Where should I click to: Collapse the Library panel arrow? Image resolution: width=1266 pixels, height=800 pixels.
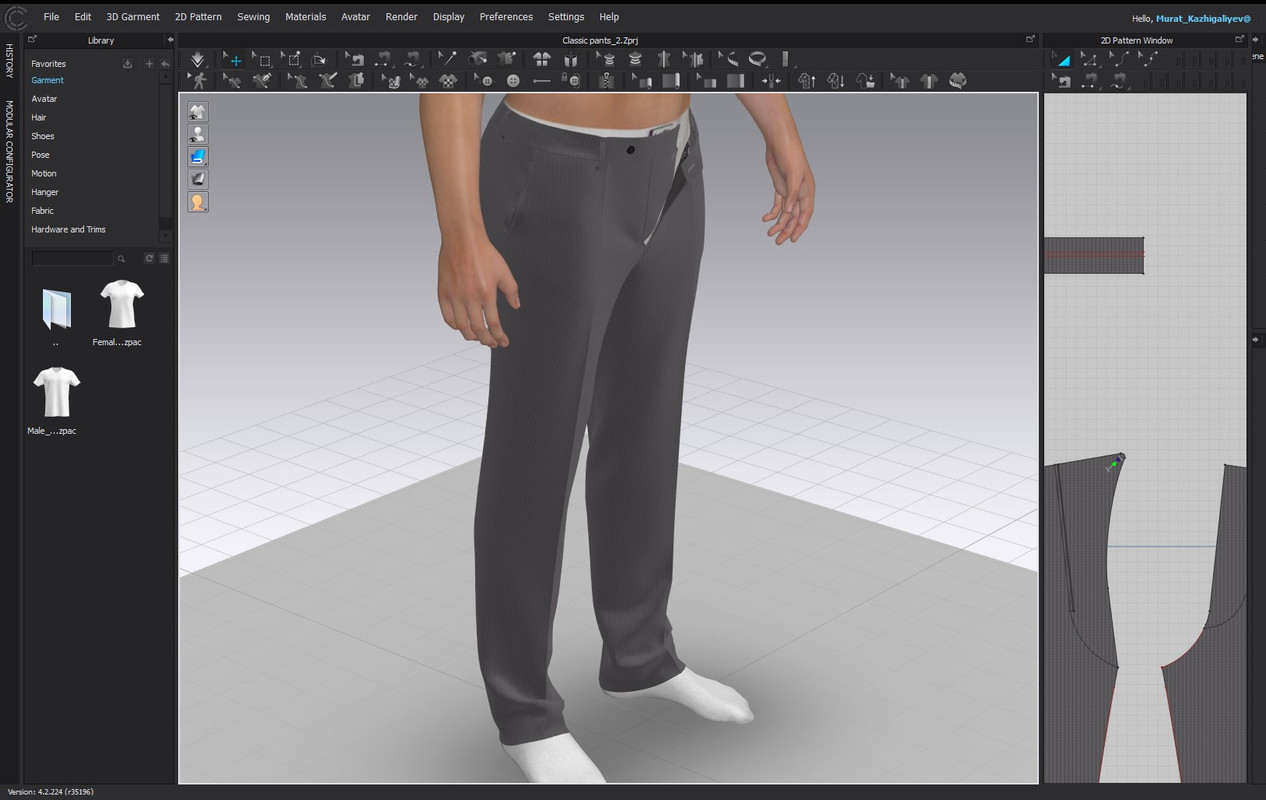[169, 40]
